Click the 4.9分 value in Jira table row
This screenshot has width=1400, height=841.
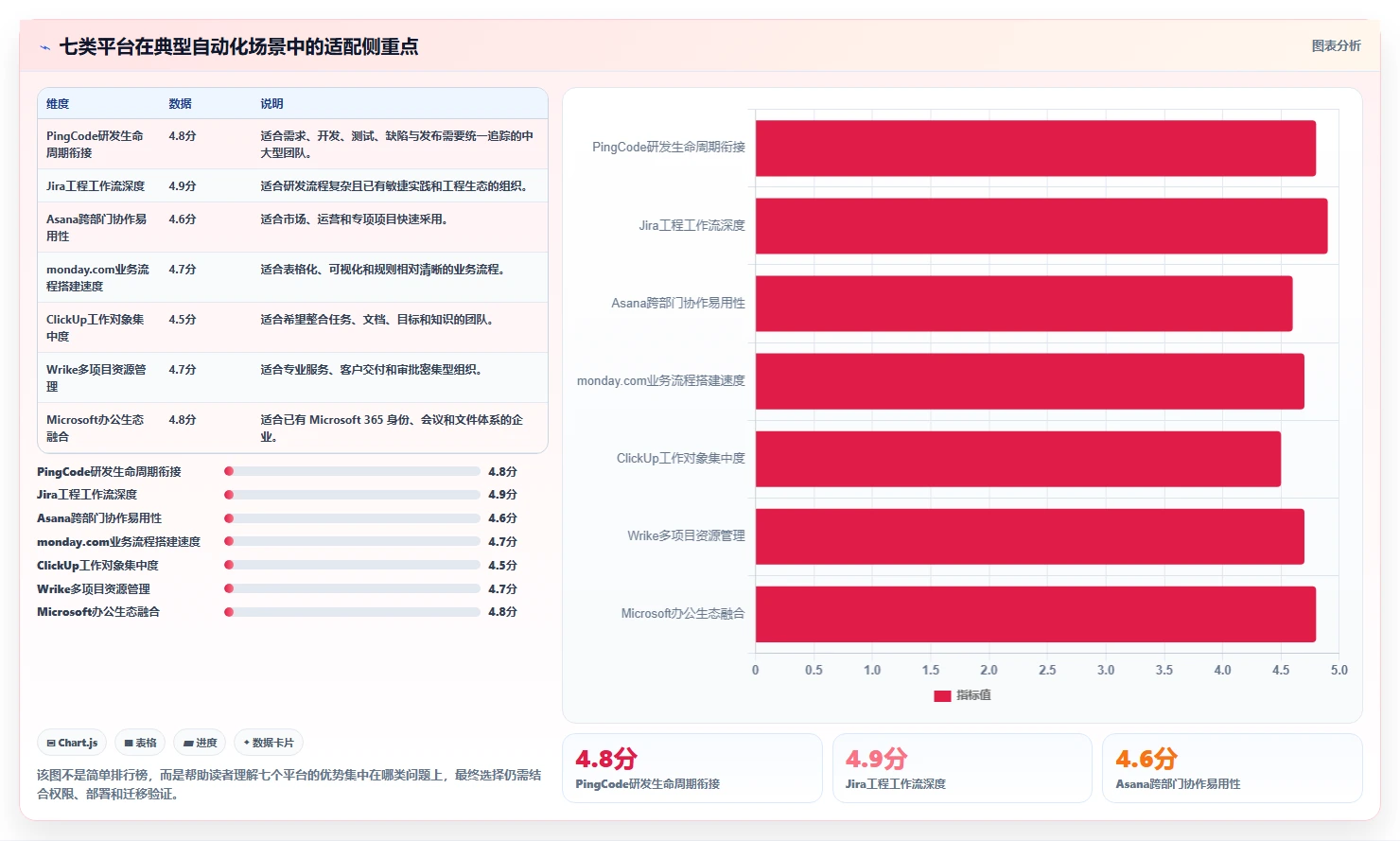point(183,186)
